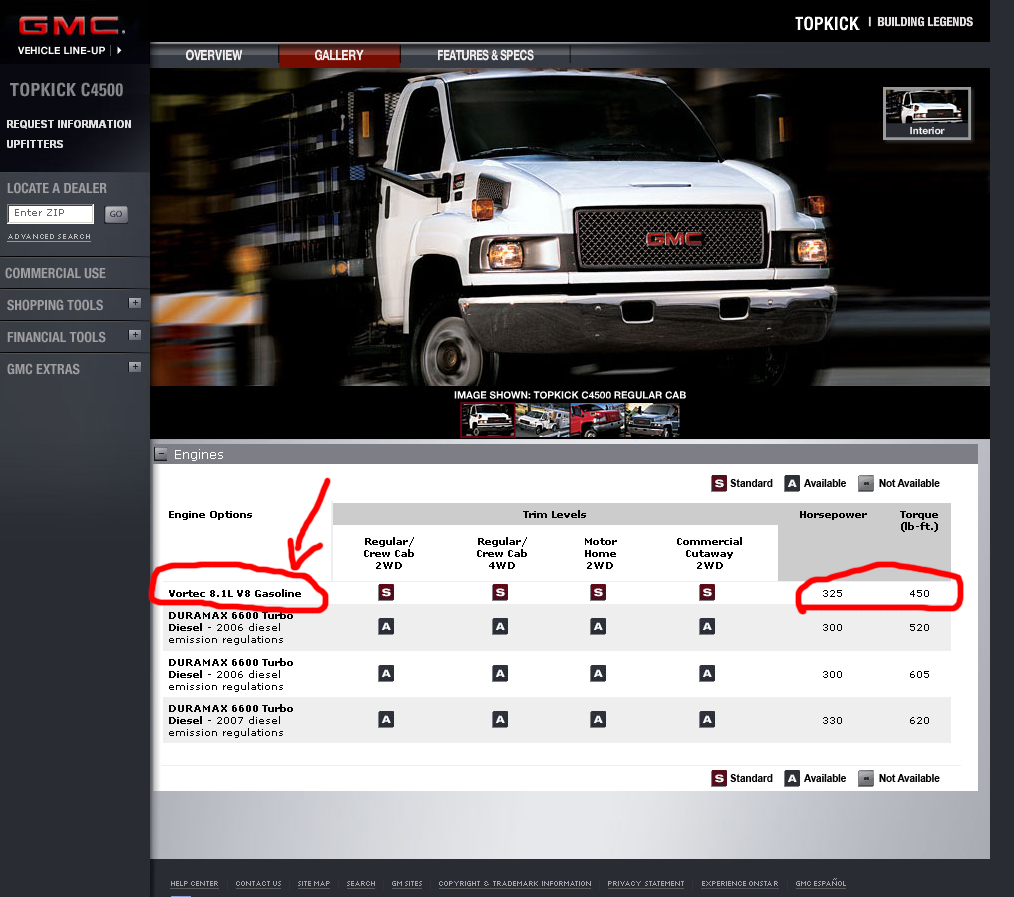Image resolution: width=1014 pixels, height=897 pixels.
Task: Expand the Financial Tools menu
Action: point(135,336)
